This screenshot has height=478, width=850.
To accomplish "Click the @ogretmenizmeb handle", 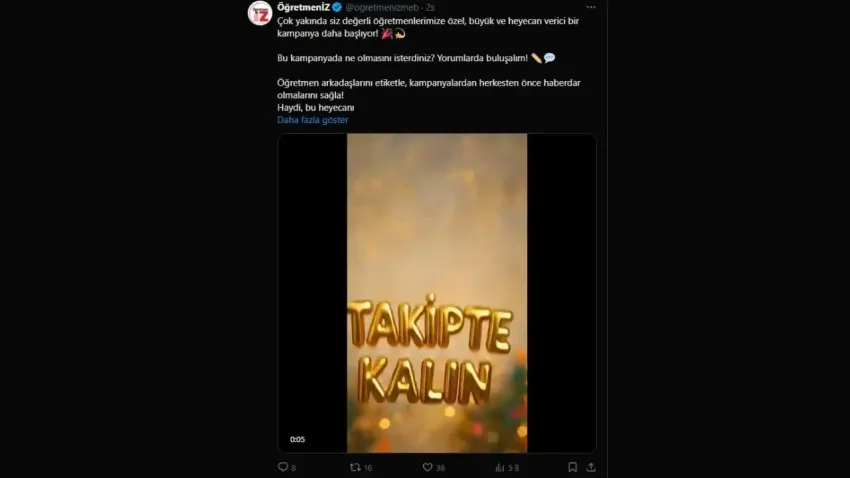I will (383, 7).
